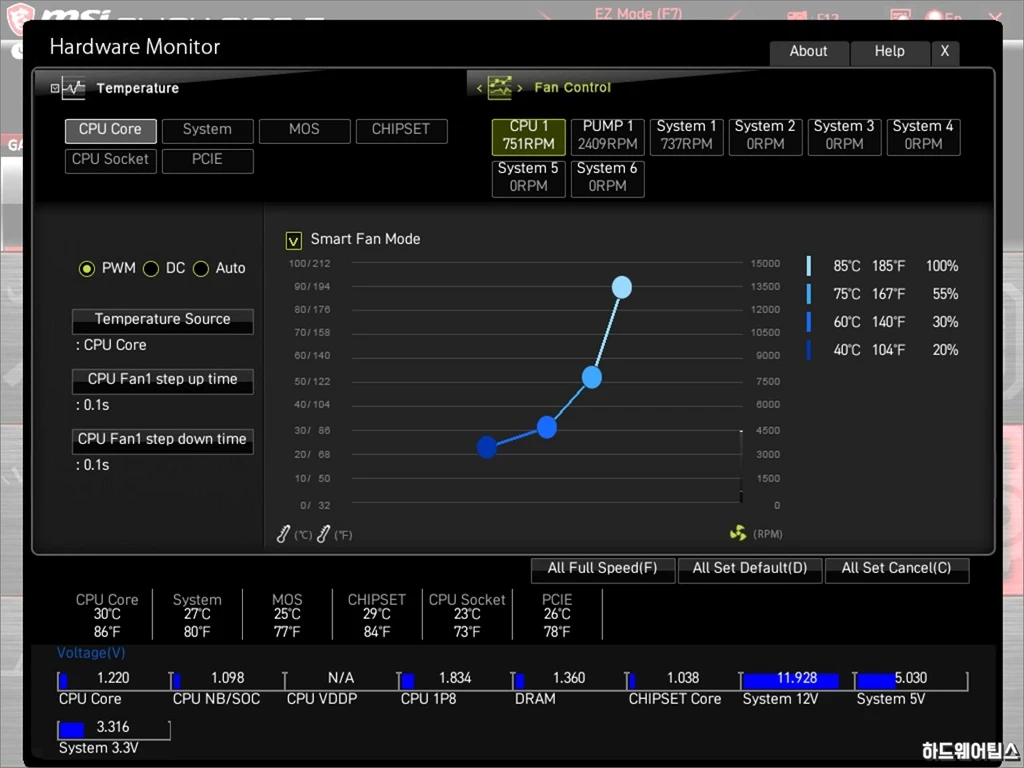Choose the System 4 fan tab
The image size is (1024, 768).
[923, 136]
